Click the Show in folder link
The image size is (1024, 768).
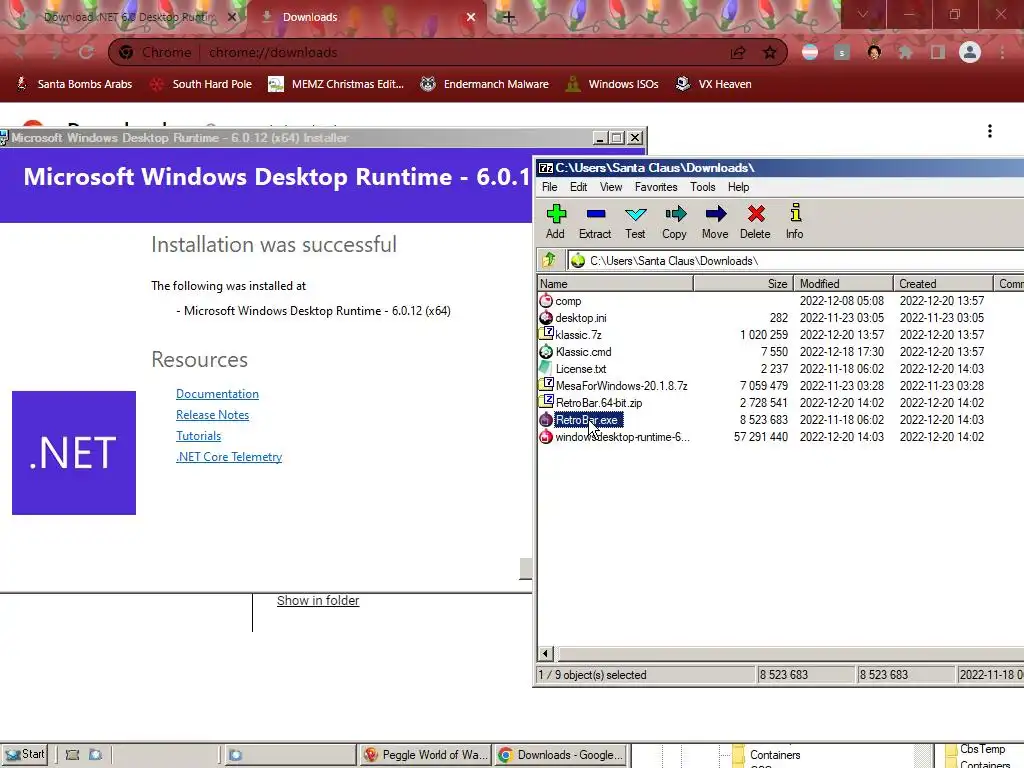click(318, 600)
